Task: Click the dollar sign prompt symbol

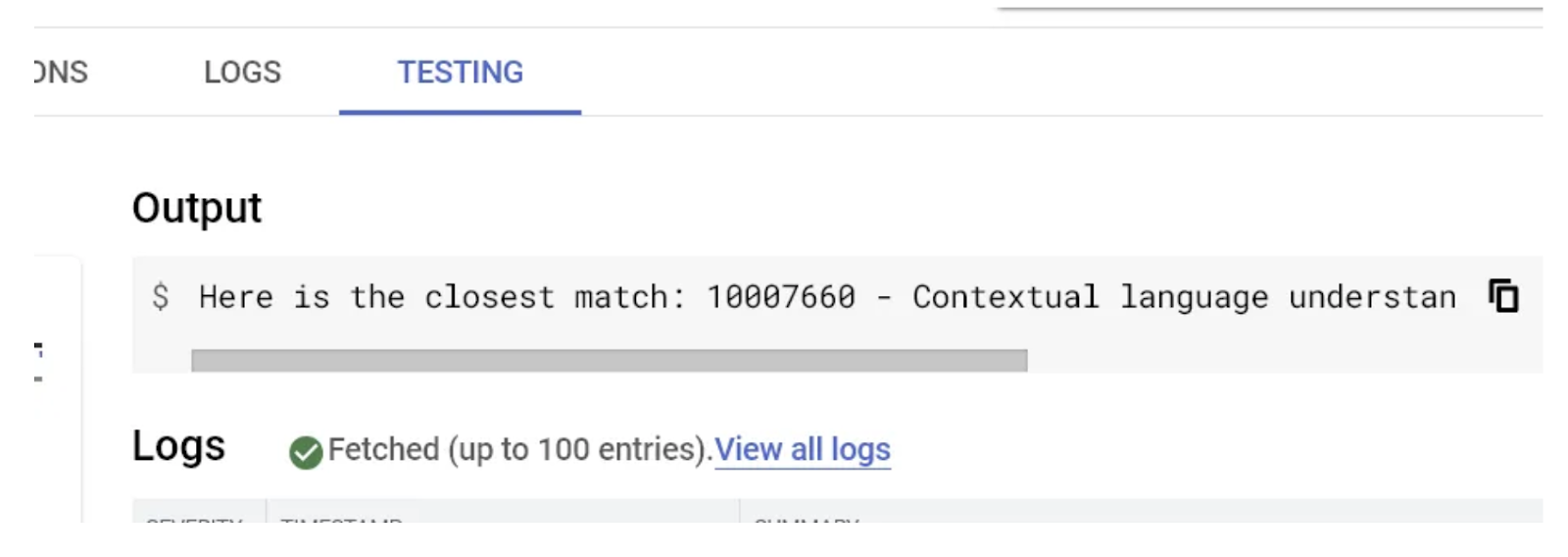Action: pos(161,296)
